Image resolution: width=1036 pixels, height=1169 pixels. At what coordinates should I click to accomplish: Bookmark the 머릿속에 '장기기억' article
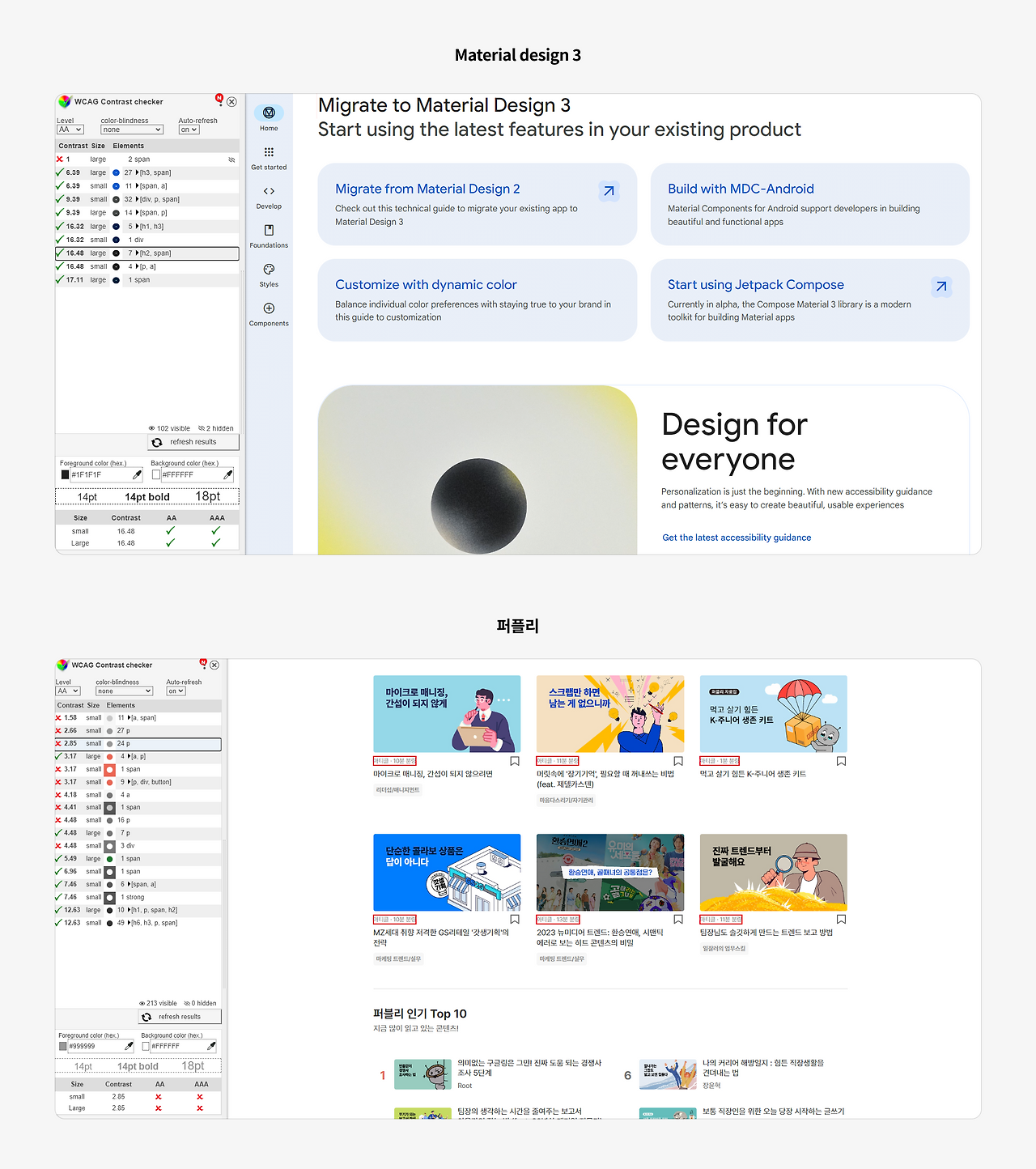(x=678, y=761)
